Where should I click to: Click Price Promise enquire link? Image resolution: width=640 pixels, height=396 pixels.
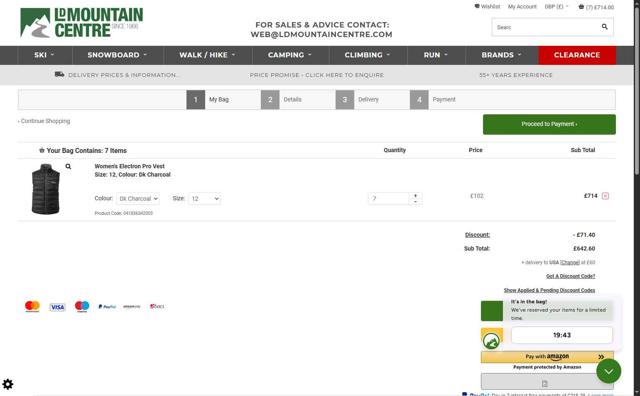click(x=317, y=75)
